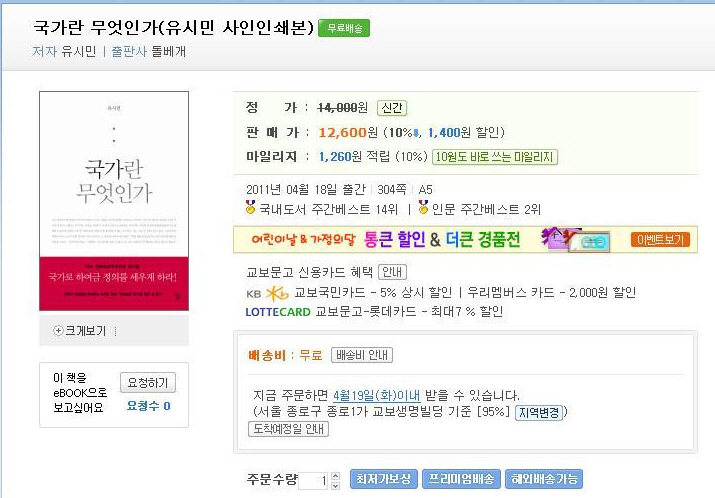This screenshot has height=498, width=715.
Task: Click the 4월19일(화)이내 delivery date link
Action: pyautogui.click(x=377, y=395)
